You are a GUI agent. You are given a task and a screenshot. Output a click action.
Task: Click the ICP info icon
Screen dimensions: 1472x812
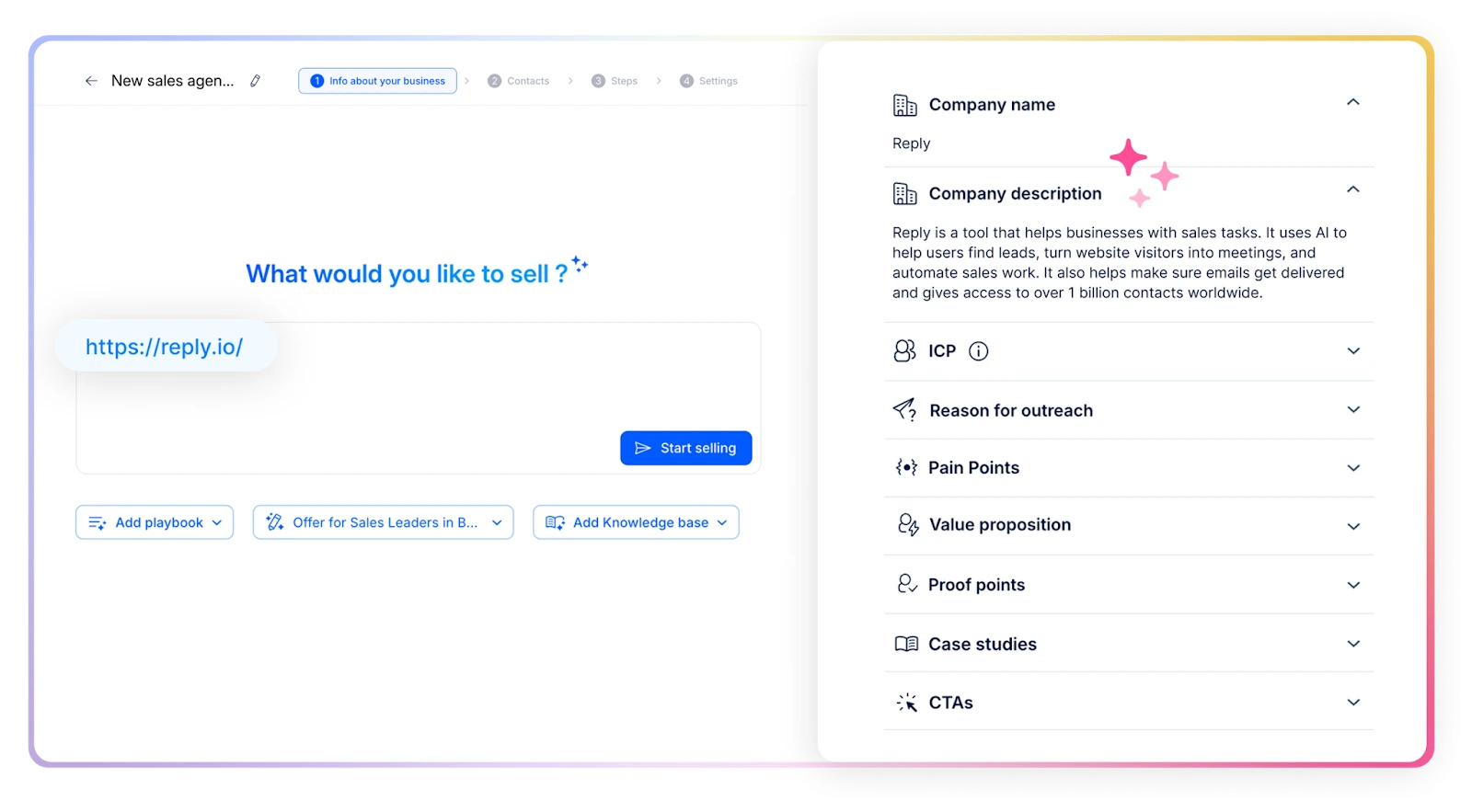click(x=979, y=351)
